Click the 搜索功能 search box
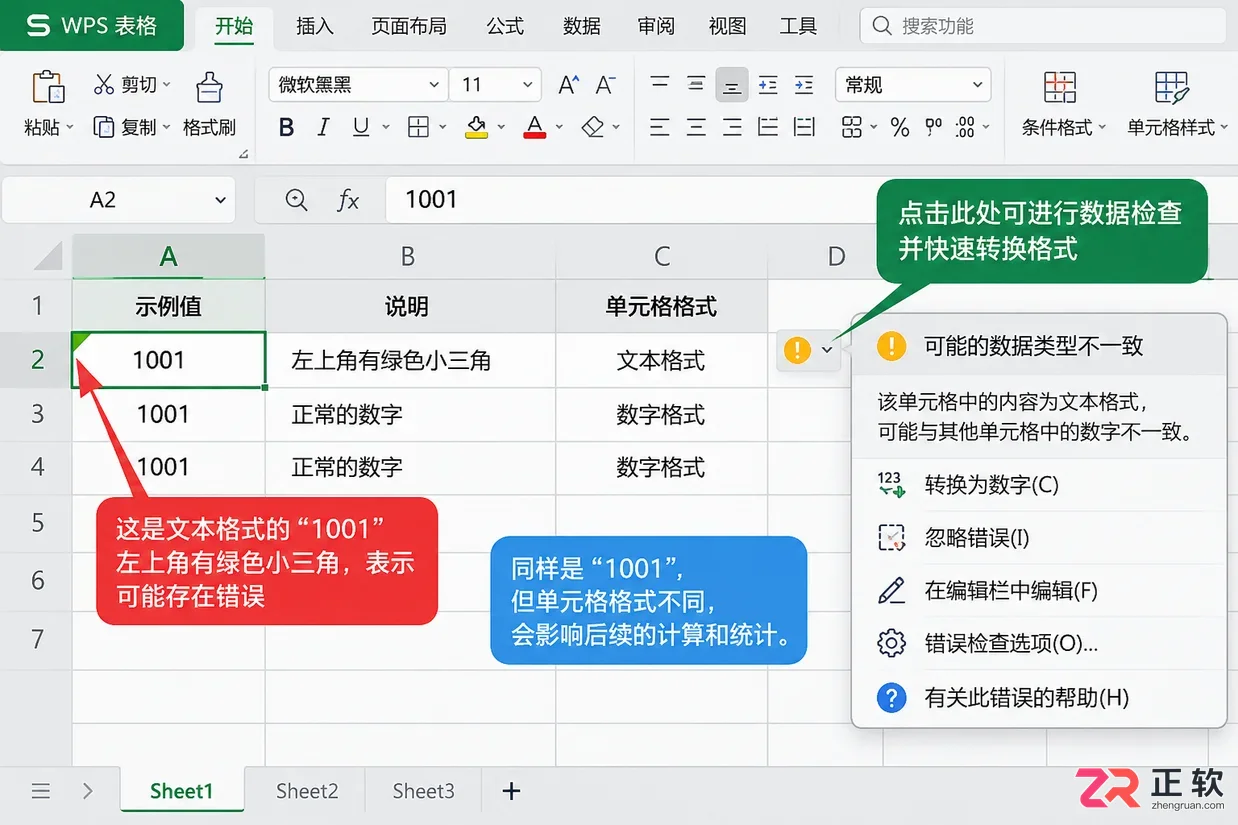The height and width of the screenshot is (825, 1238). (1041, 26)
